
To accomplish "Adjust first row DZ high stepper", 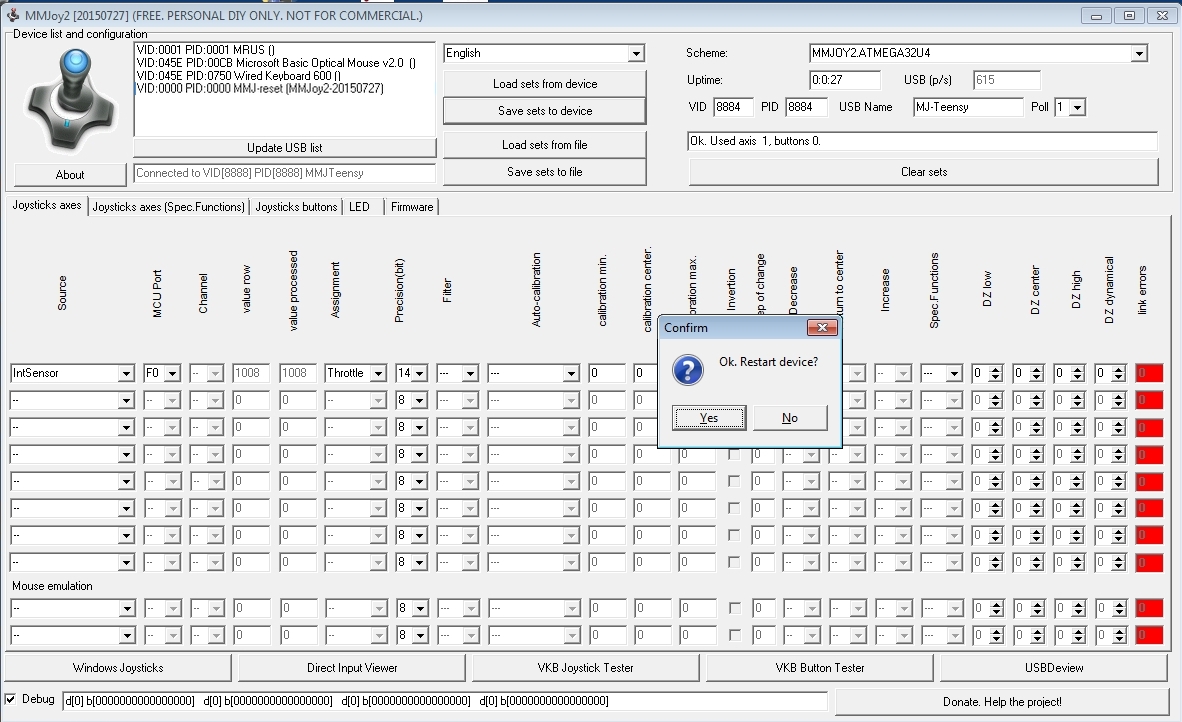I will click(1077, 373).
